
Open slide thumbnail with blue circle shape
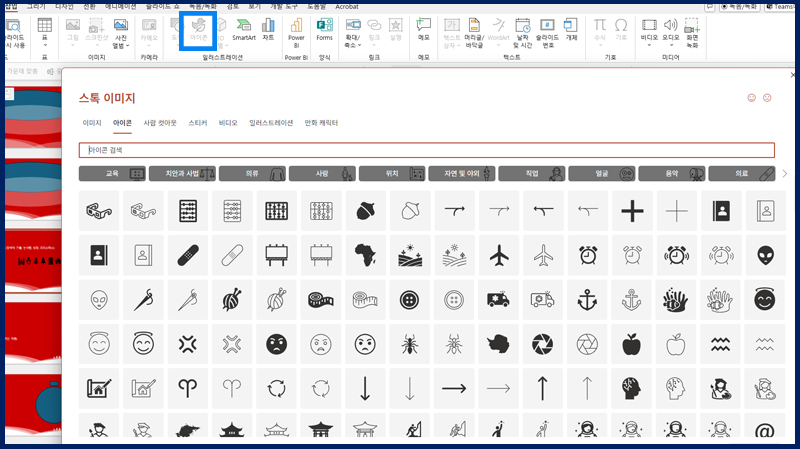point(33,403)
